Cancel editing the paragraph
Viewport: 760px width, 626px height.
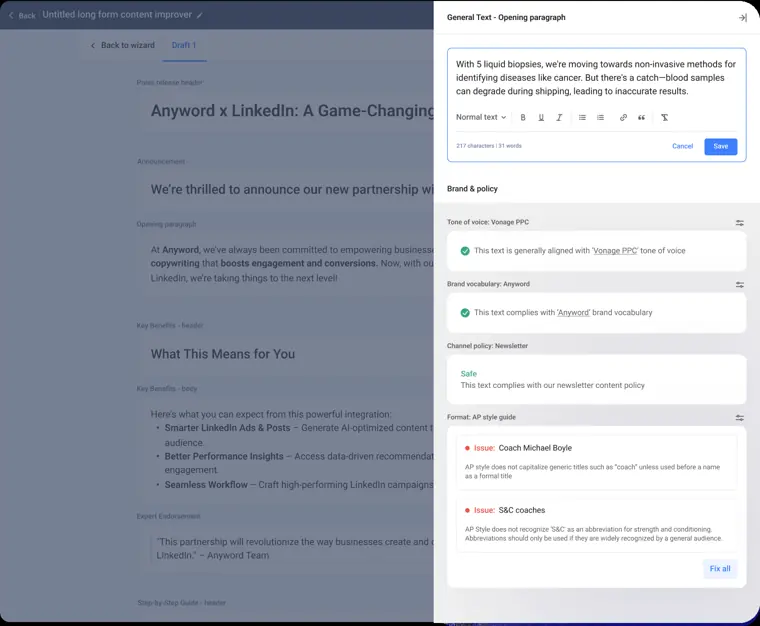pos(682,146)
